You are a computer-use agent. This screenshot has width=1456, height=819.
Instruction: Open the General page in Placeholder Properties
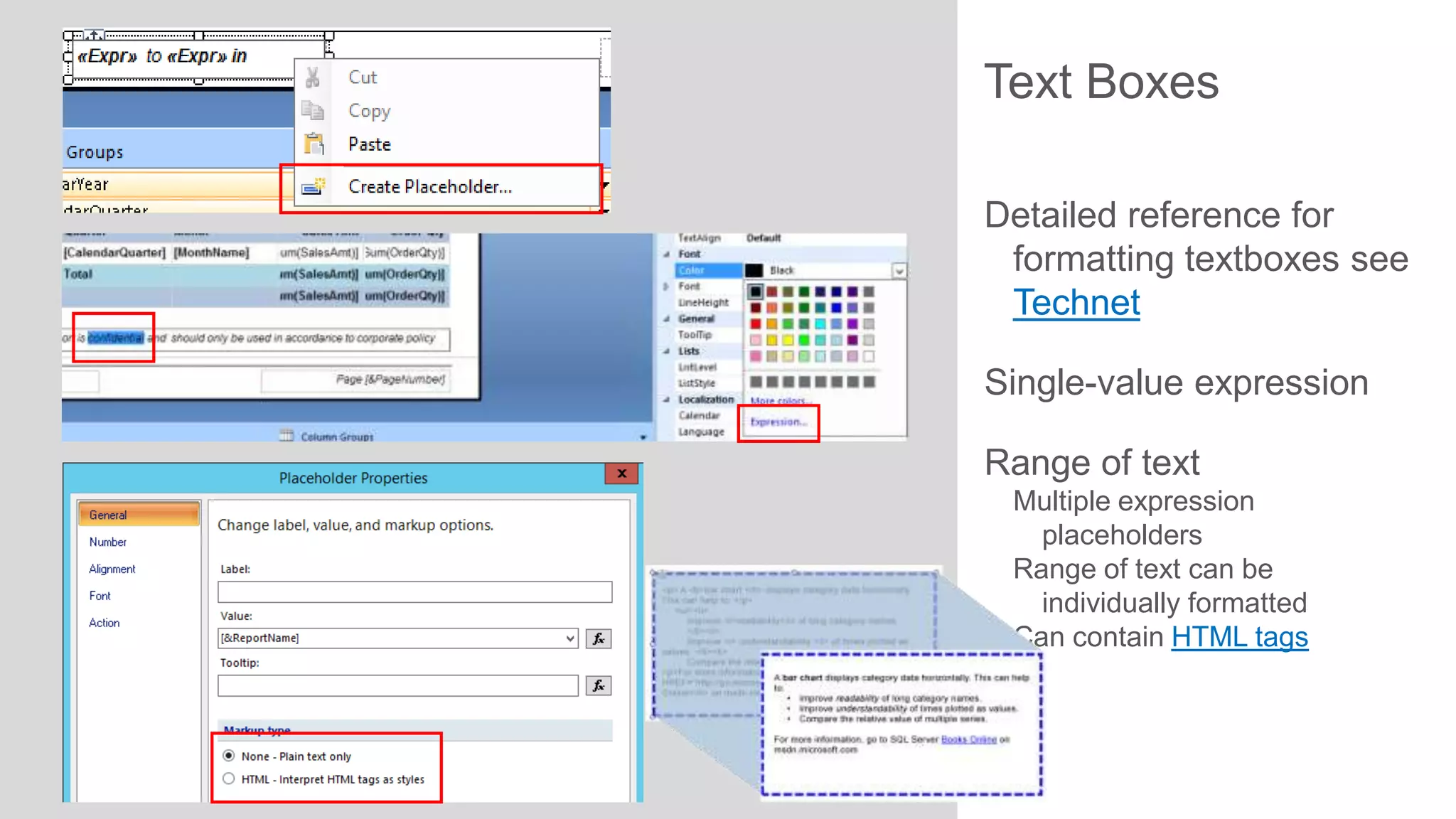[x=139, y=515]
